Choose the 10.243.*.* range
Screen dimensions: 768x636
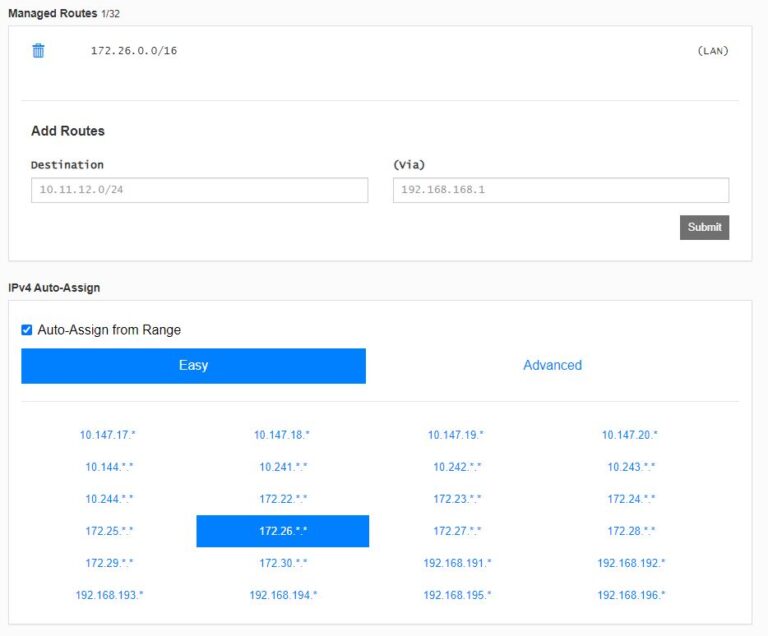631,467
